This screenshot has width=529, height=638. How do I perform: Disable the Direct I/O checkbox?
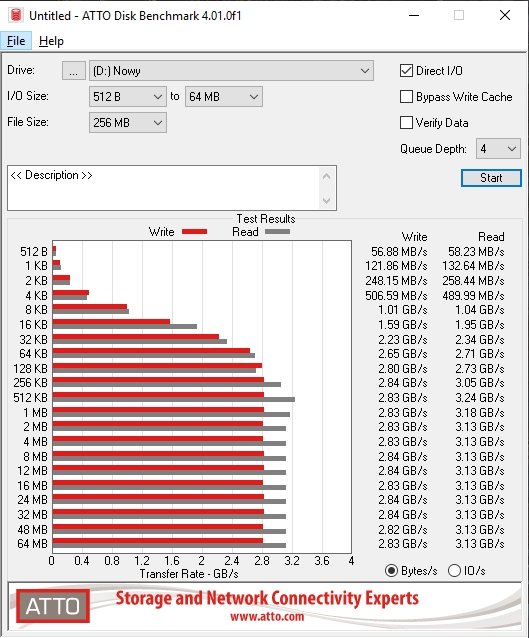tap(407, 70)
